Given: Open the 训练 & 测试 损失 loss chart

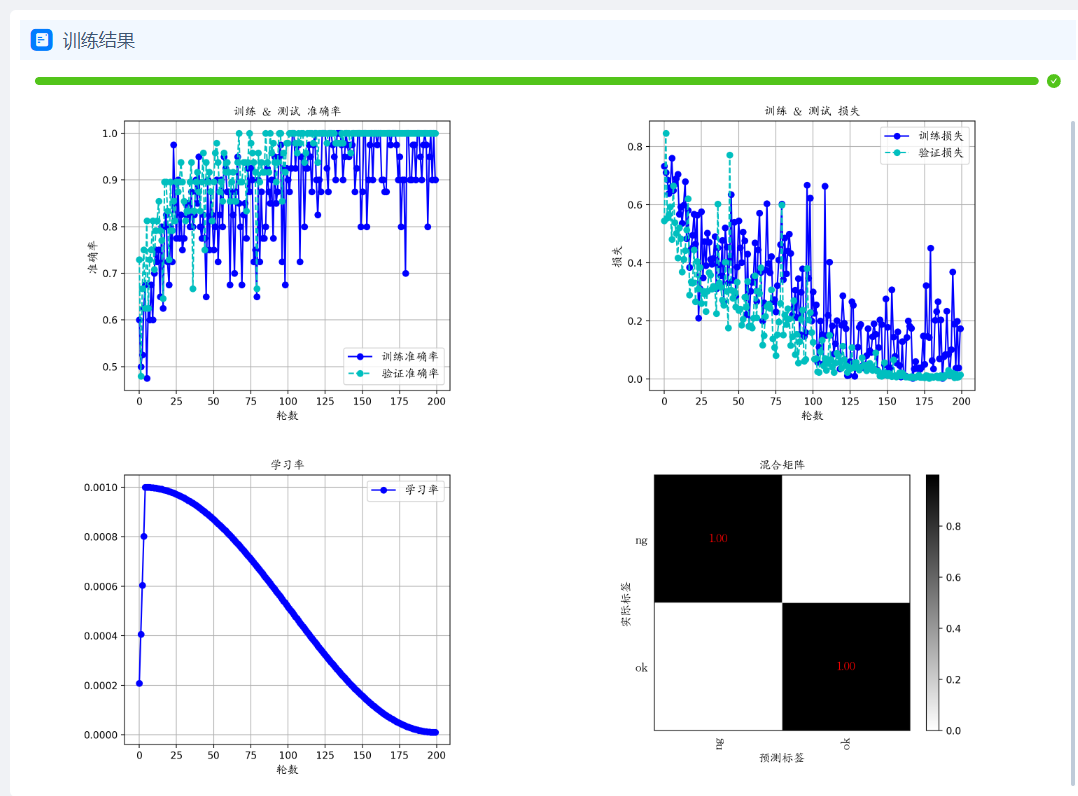Looking at the screenshot, I should (x=812, y=255).
